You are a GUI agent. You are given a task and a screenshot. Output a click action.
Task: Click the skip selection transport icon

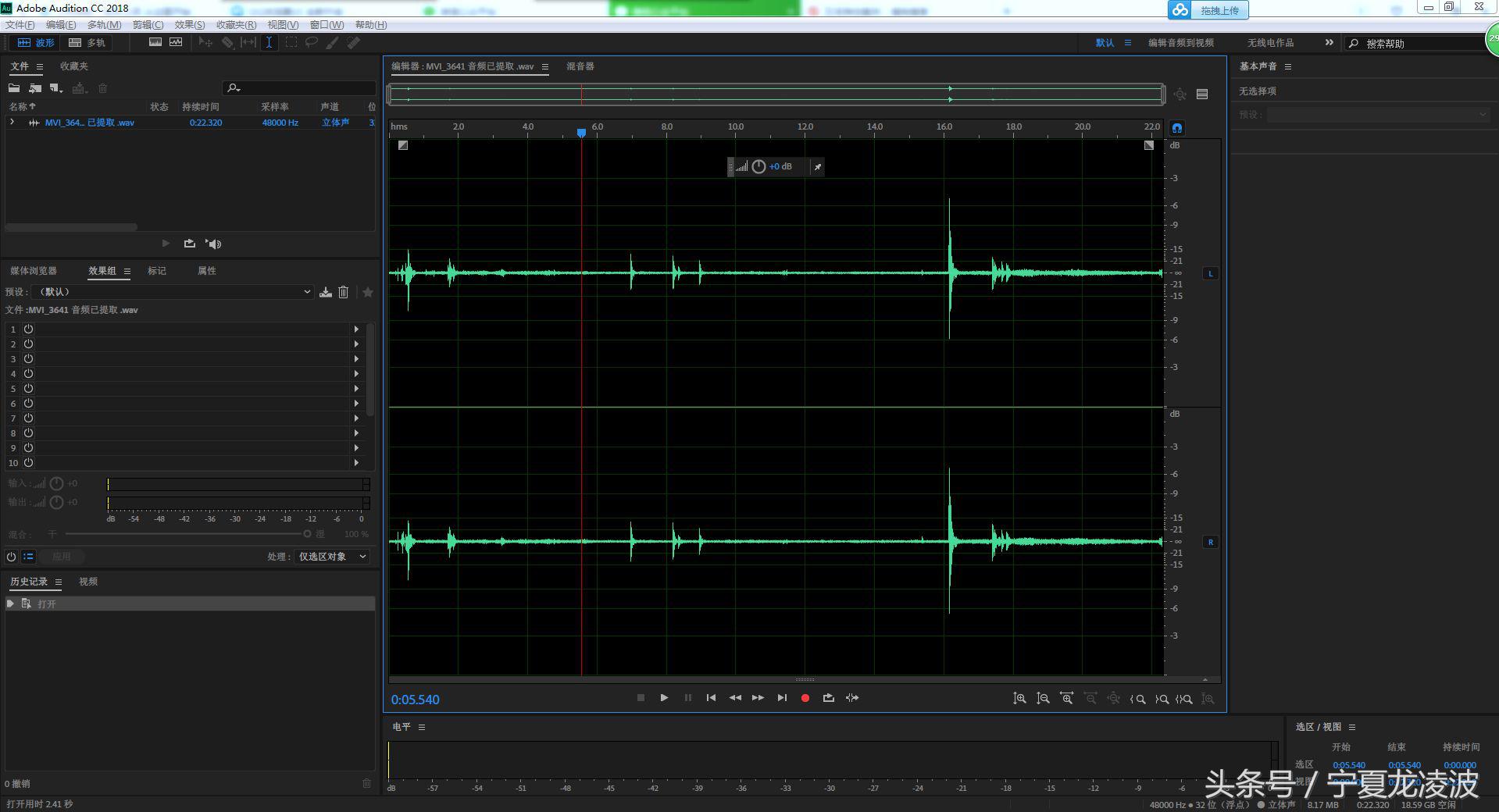(x=852, y=698)
